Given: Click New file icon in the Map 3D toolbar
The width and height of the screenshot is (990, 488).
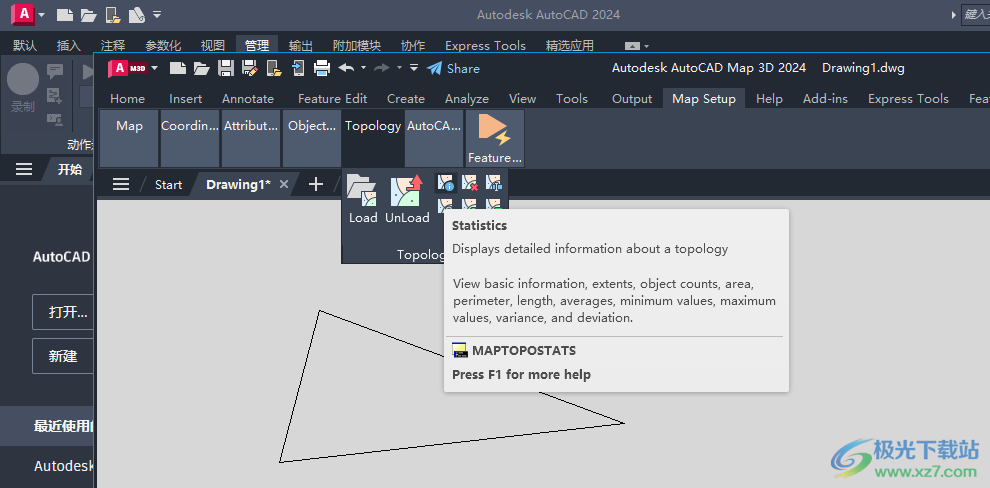Looking at the screenshot, I should (178, 68).
